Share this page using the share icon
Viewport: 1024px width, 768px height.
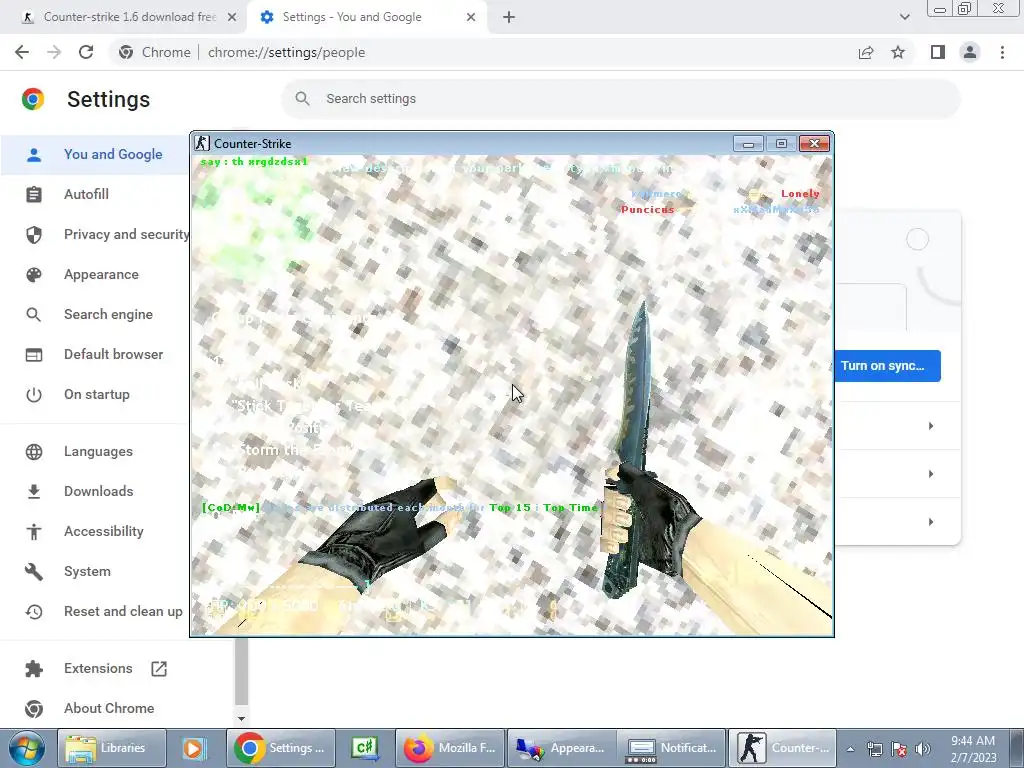click(866, 52)
